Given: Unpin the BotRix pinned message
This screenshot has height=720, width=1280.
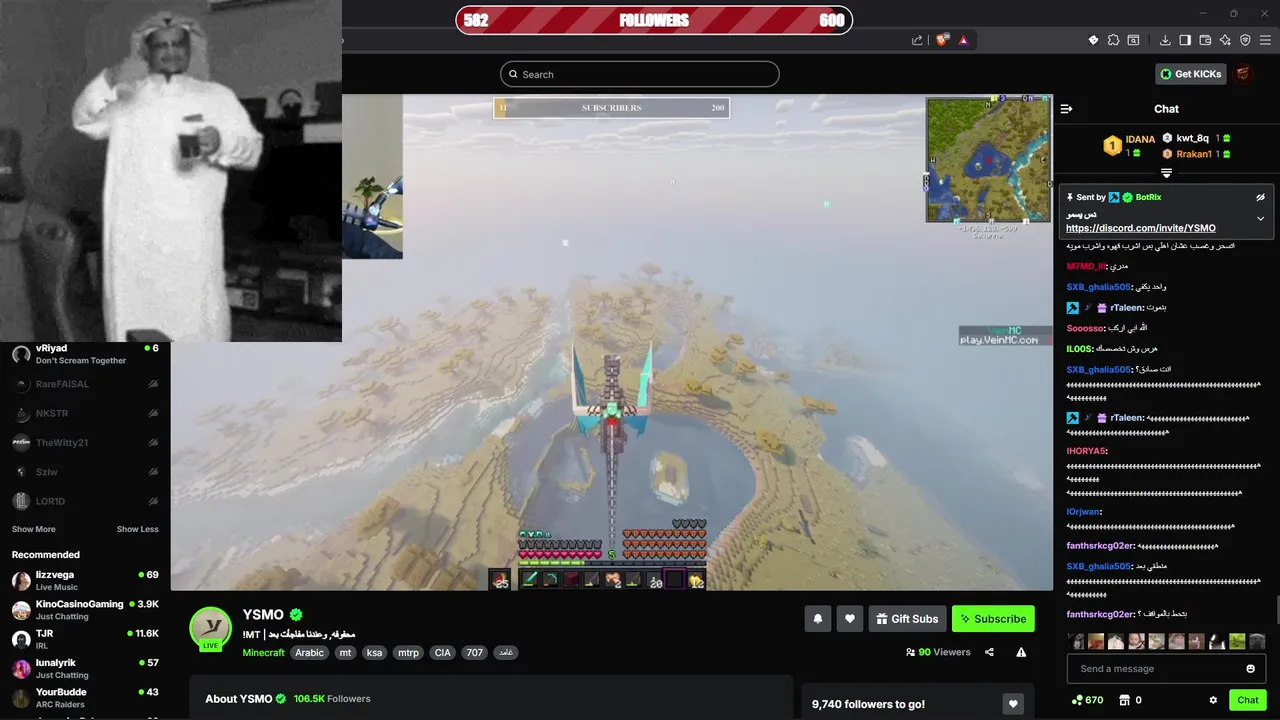Looking at the screenshot, I should tap(1260, 197).
